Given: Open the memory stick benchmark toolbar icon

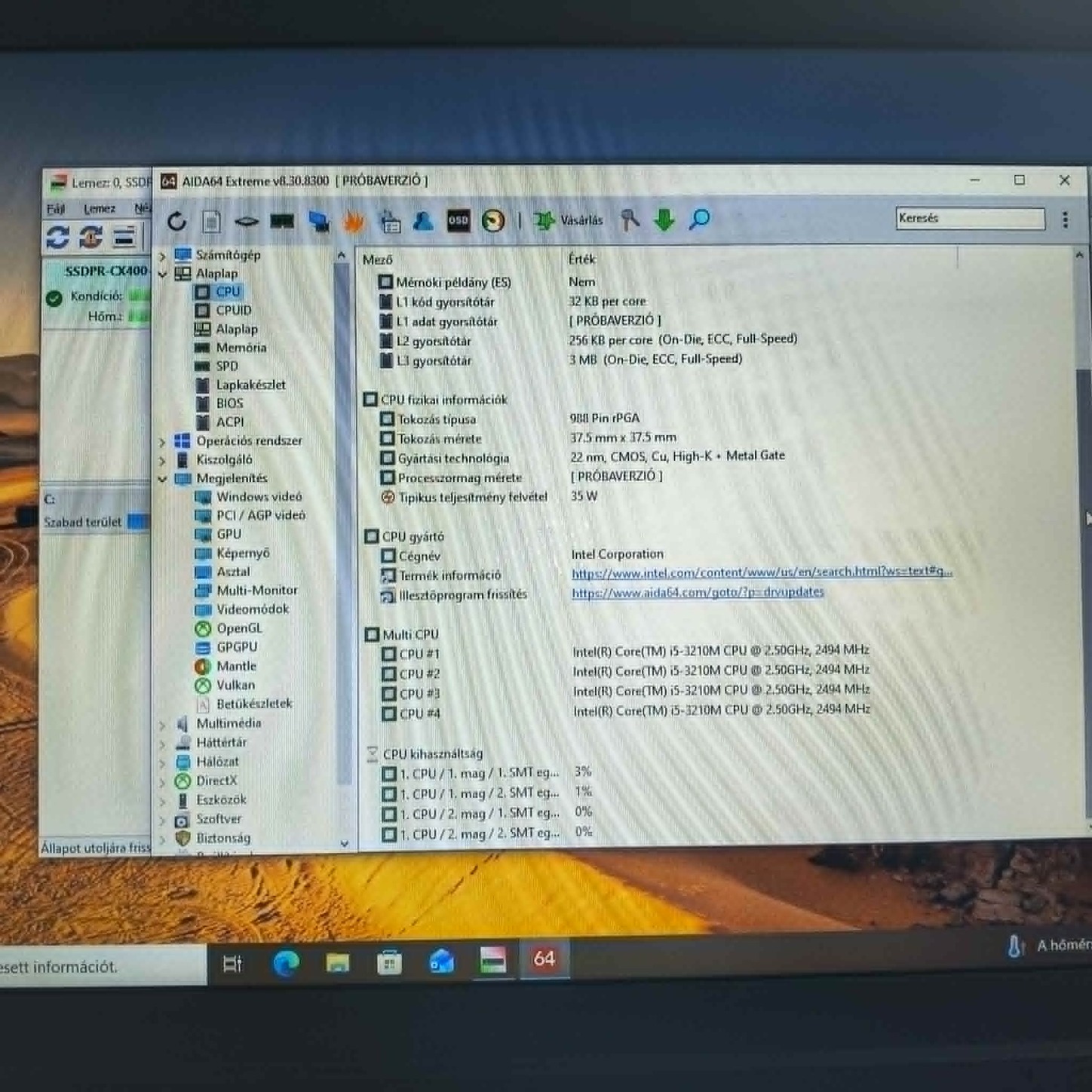Looking at the screenshot, I should coord(282,221).
